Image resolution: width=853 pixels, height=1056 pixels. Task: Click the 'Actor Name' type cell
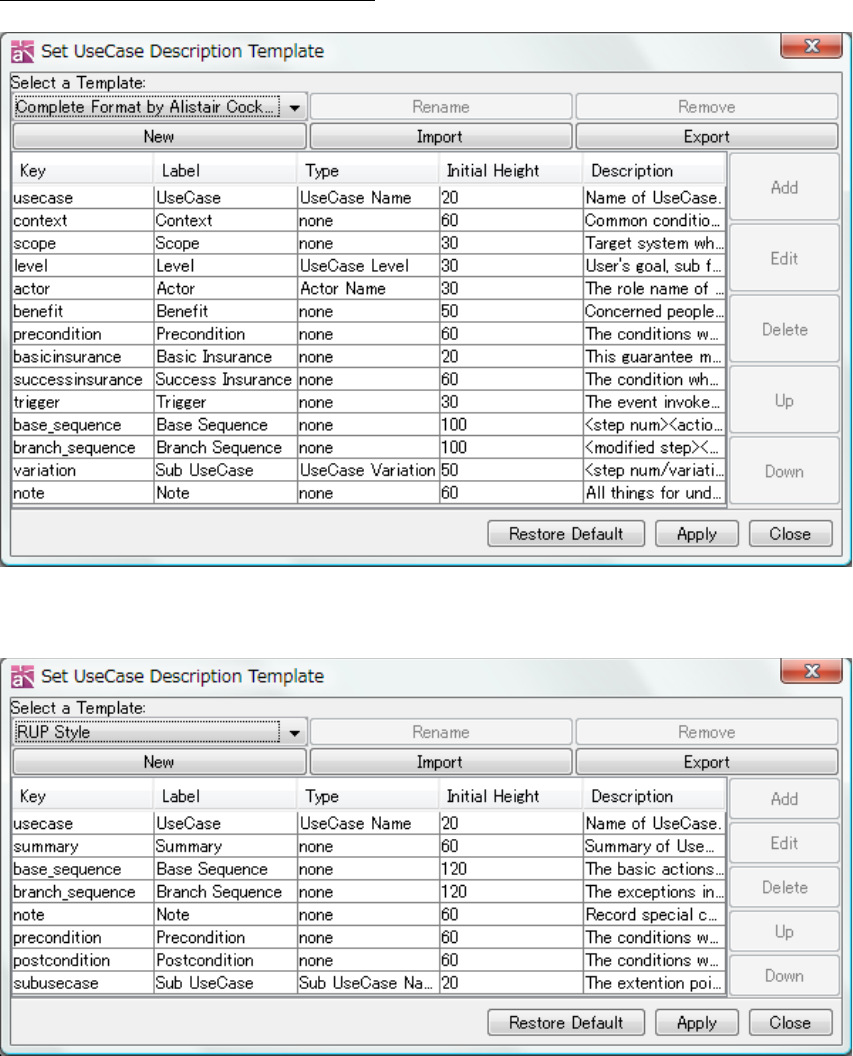368,289
